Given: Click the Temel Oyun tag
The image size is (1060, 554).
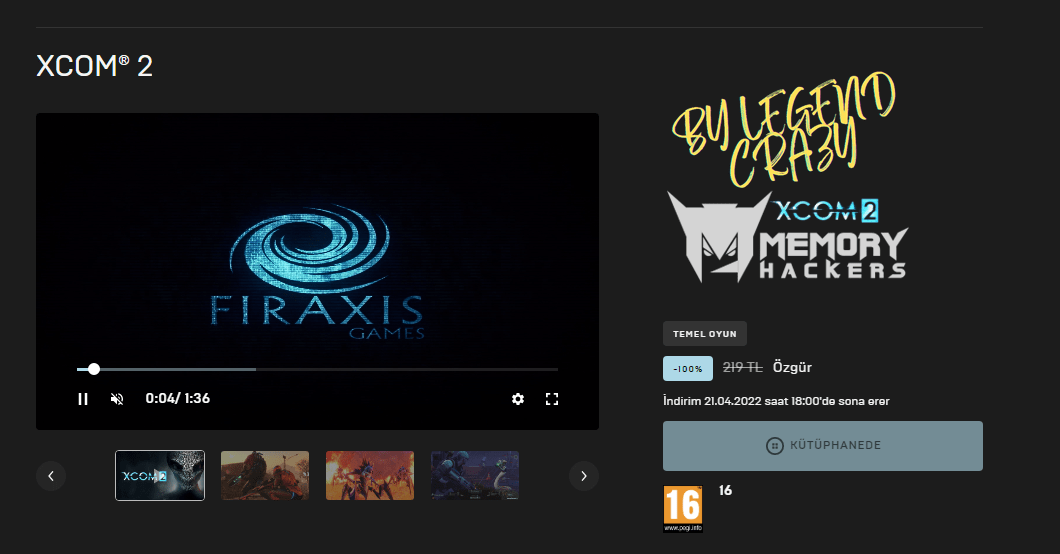Looking at the screenshot, I should (x=704, y=334).
